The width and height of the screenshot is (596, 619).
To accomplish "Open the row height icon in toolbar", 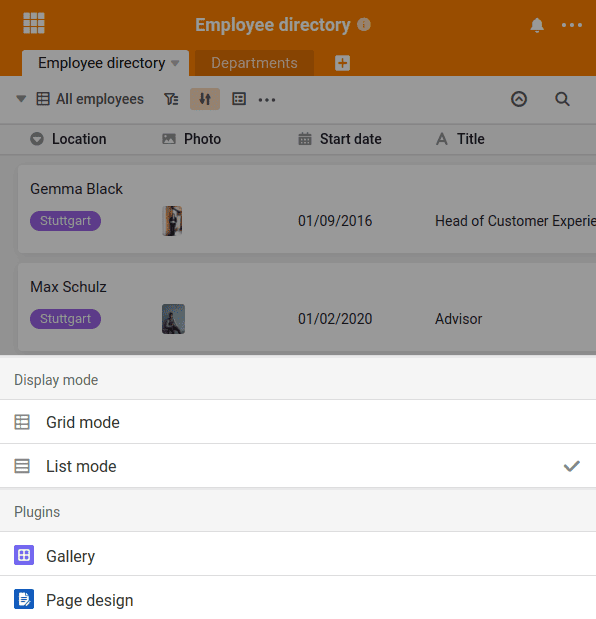I will tap(239, 99).
